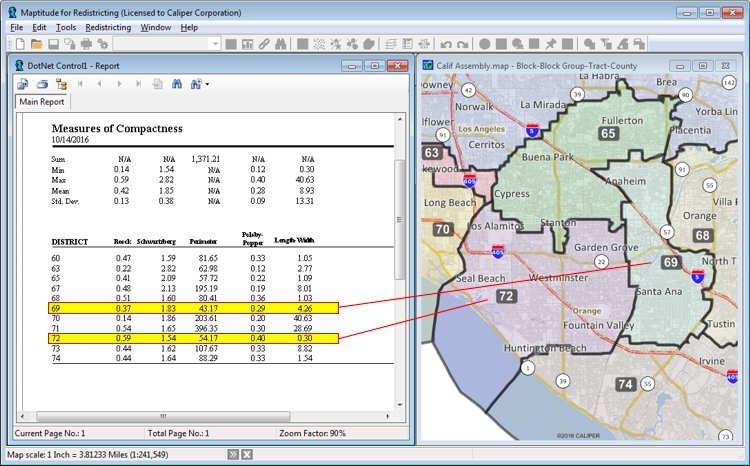The height and width of the screenshot is (466, 750).
Task: Click the print report icon in report toolbar
Action: point(40,84)
